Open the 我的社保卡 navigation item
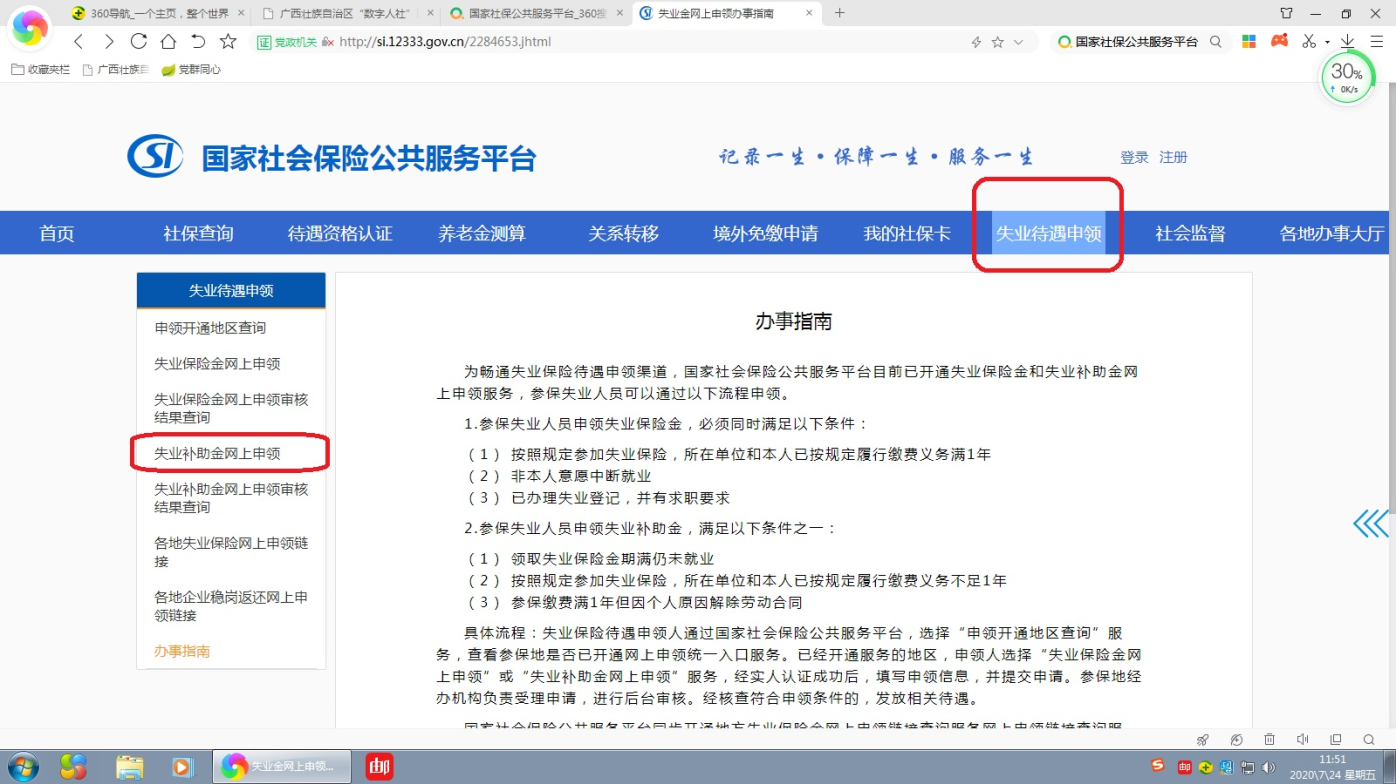This screenshot has width=1396, height=784. tap(907, 233)
